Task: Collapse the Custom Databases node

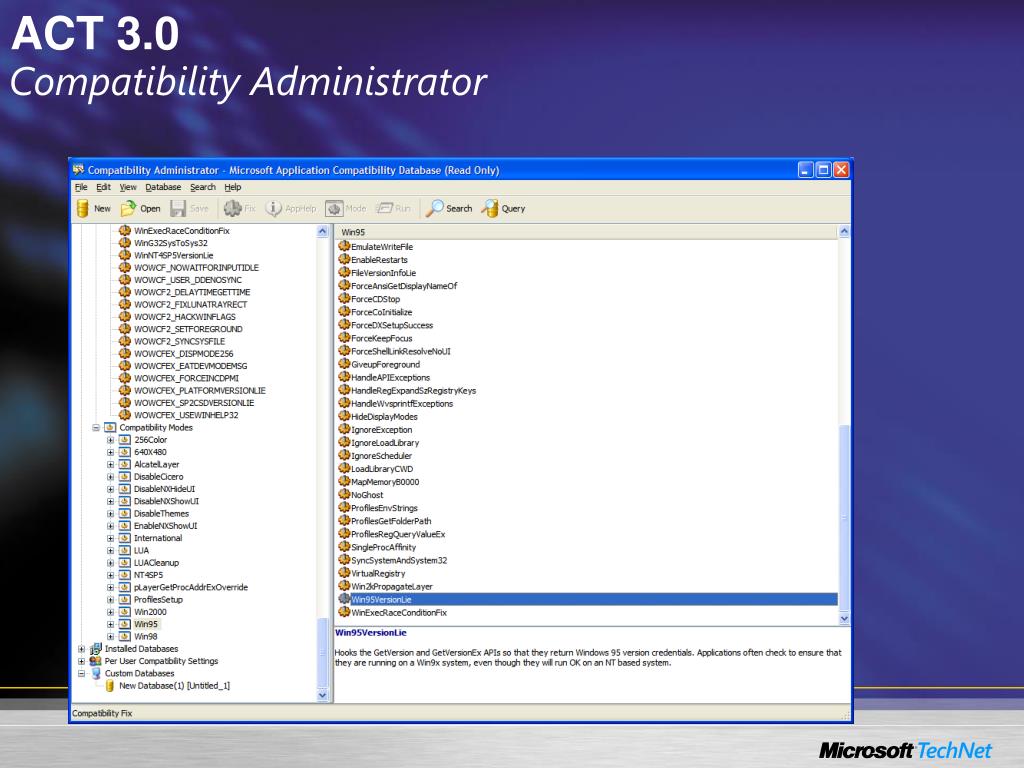Action: pyautogui.click(x=82, y=674)
